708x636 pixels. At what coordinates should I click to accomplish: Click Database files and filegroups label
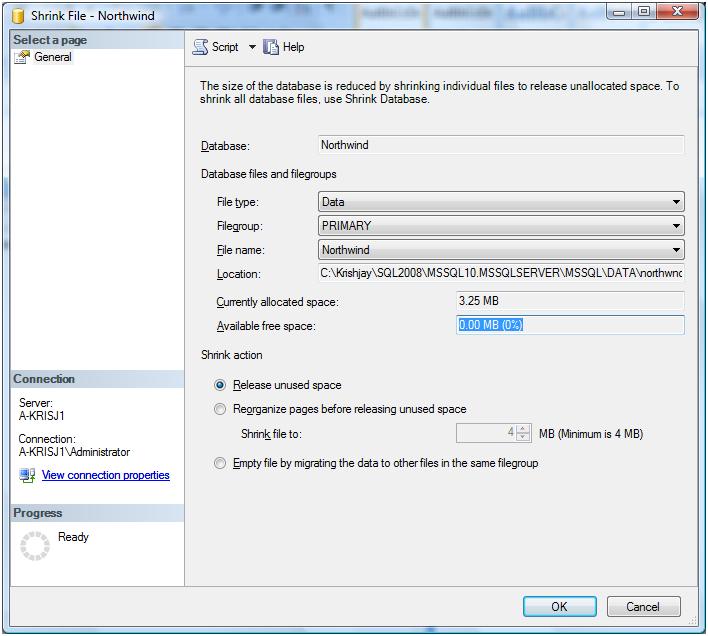click(x=269, y=174)
